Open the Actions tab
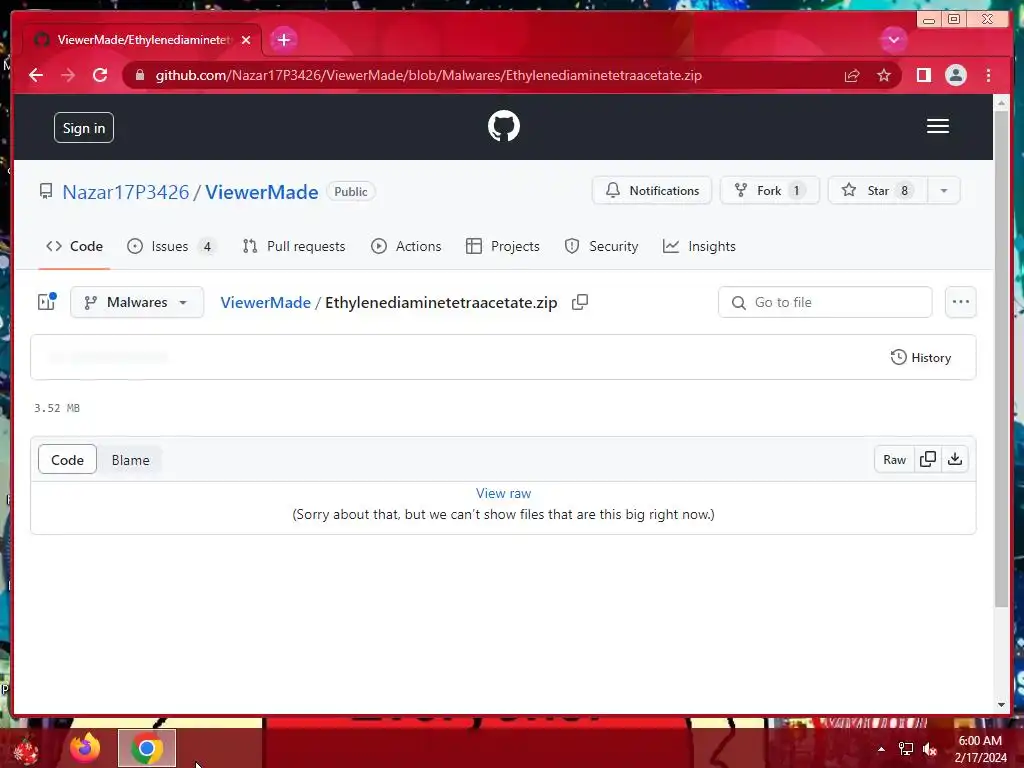 (x=406, y=246)
